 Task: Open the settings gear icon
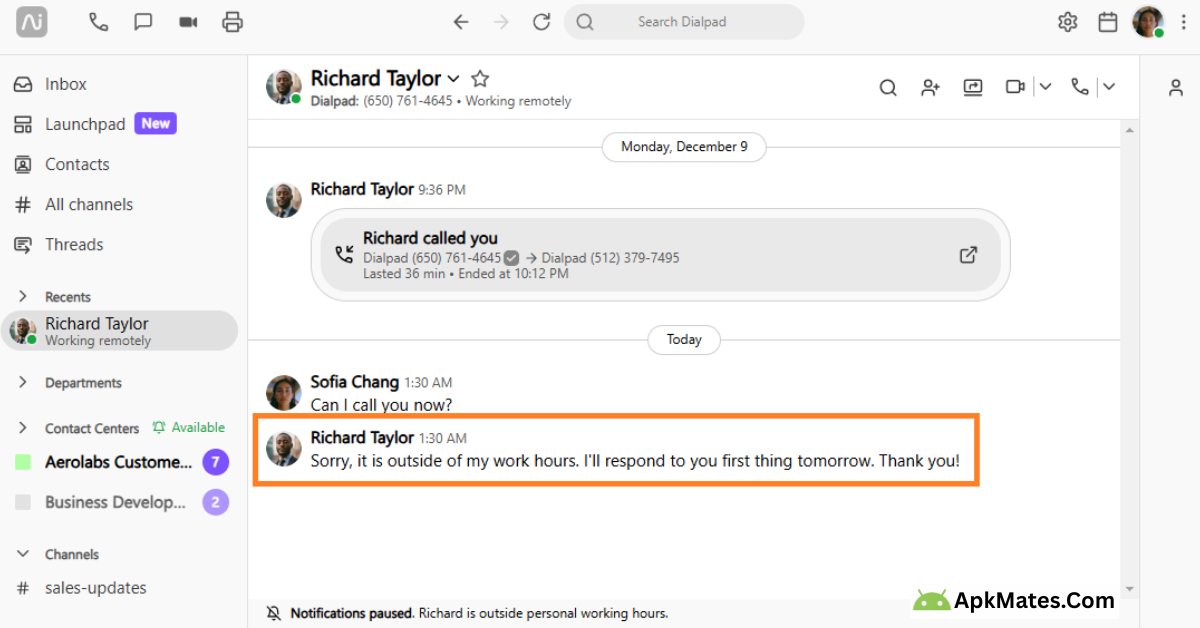click(x=1066, y=21)
